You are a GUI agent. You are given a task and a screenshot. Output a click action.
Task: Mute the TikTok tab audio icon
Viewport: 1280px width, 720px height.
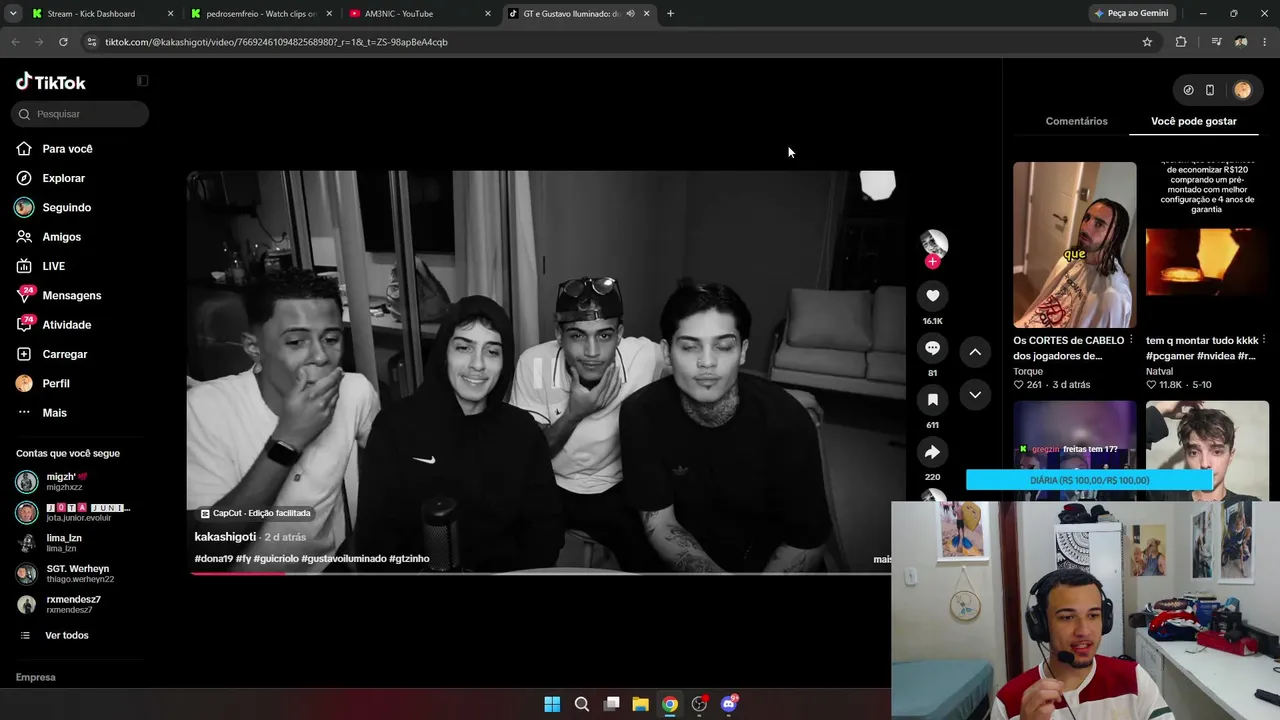click(630, 14)
